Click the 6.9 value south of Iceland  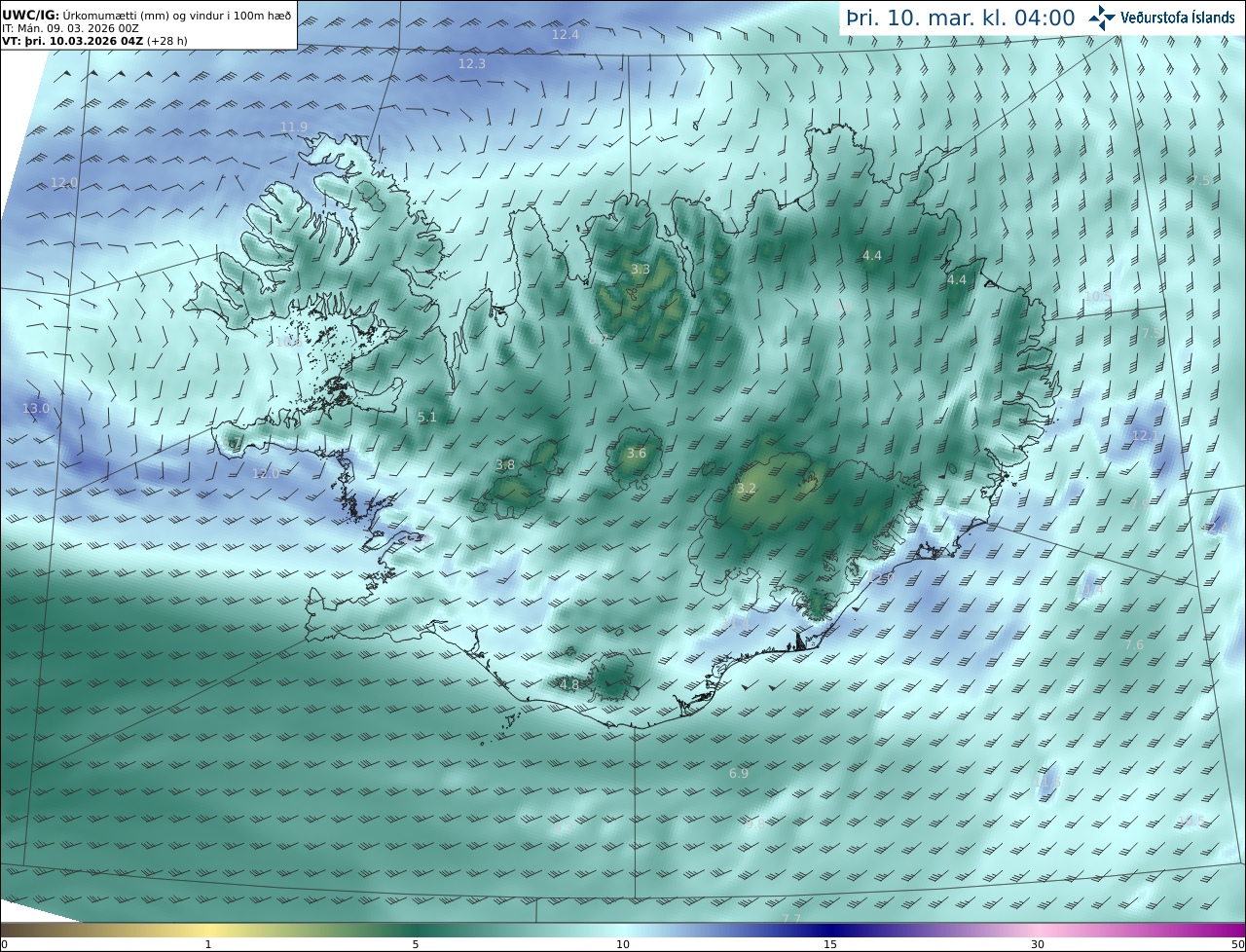739,773
